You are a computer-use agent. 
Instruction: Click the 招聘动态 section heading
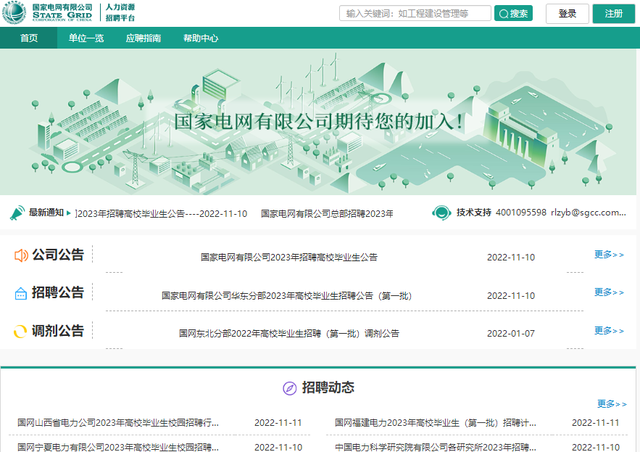[328, 387]
